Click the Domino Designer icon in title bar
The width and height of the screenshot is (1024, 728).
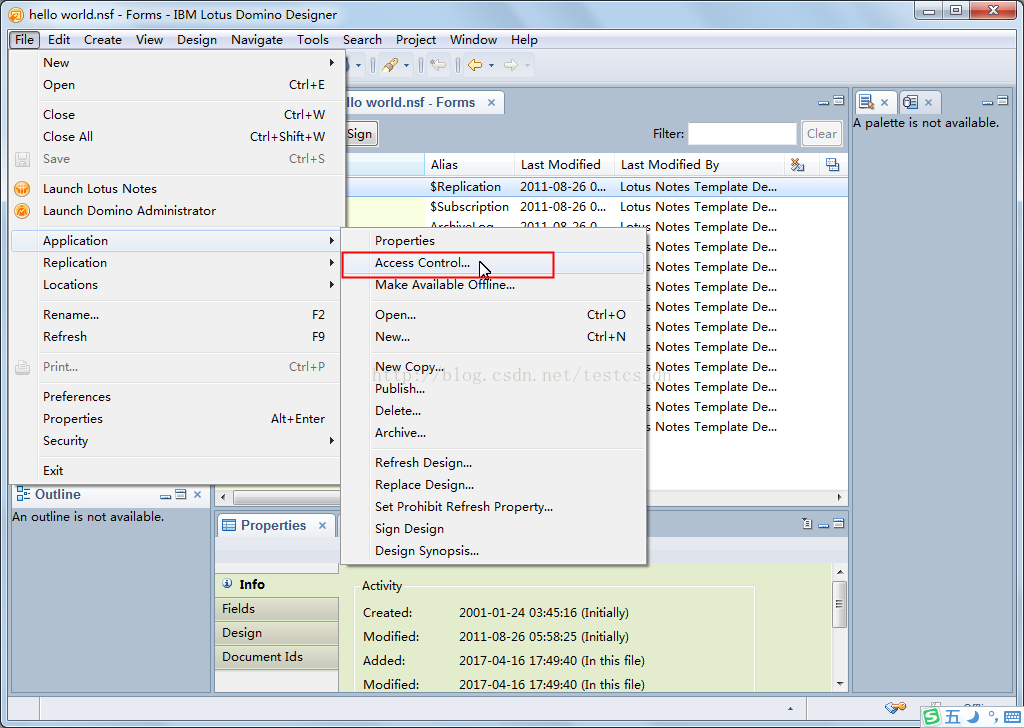tap(16, 14)
